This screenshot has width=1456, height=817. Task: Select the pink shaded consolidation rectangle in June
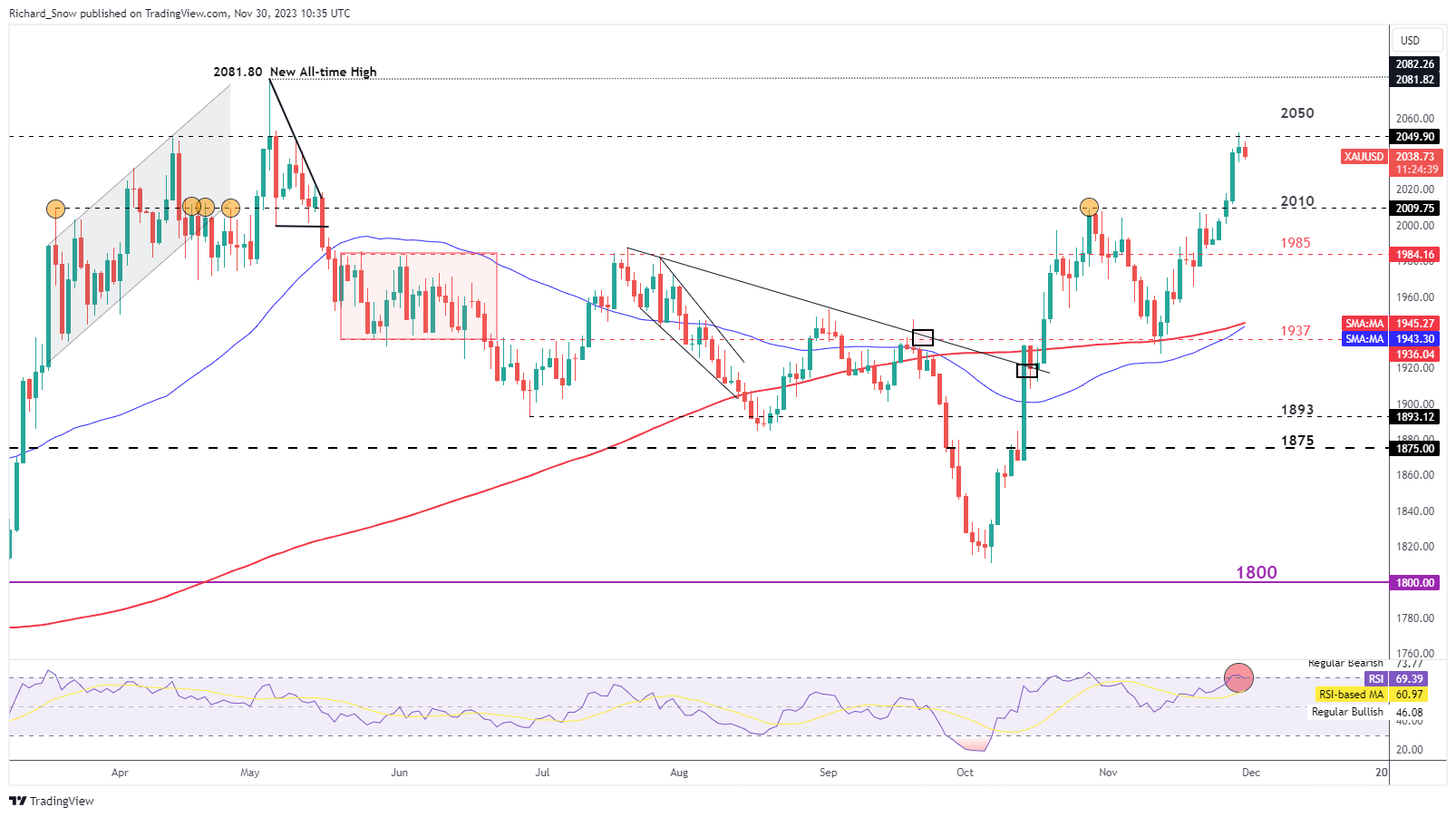pyautogui.click(x=418, y=296)
